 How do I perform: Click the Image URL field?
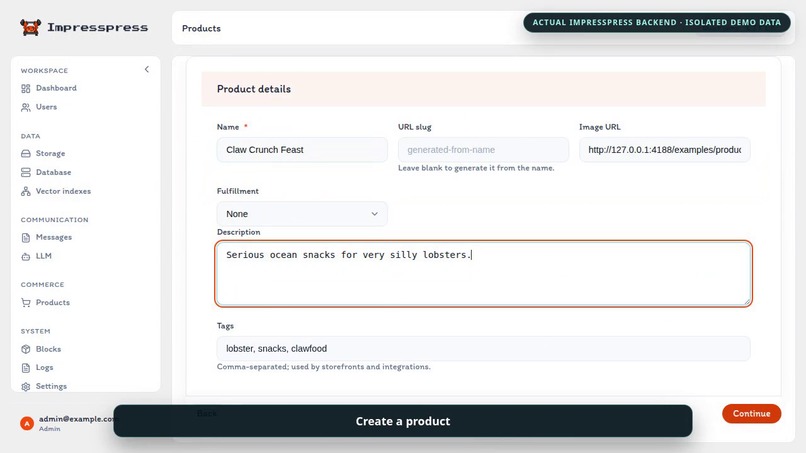[x=665, y=150]
